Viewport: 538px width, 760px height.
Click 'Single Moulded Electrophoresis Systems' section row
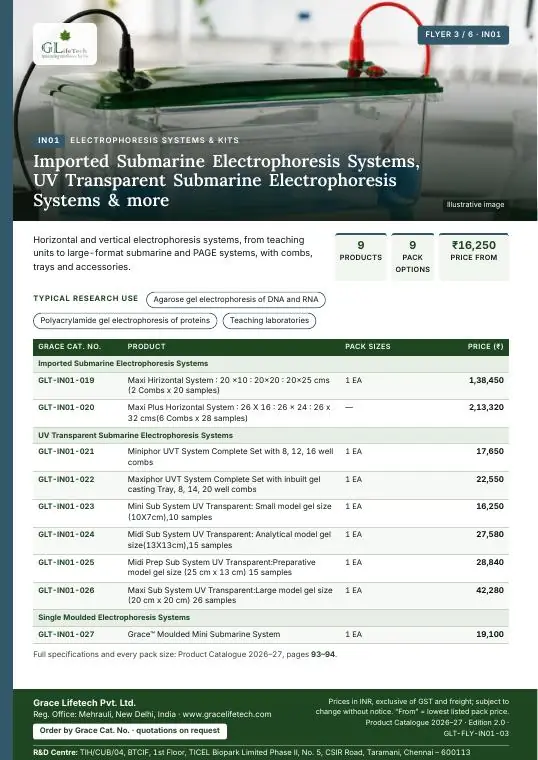271,618
